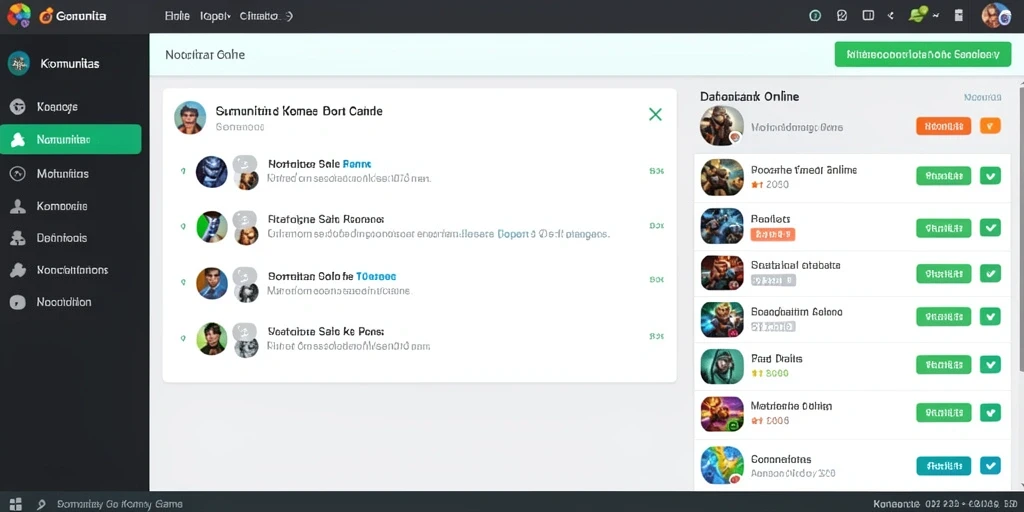
Task: Open the lopel menu in top bar
Action: 215,16
